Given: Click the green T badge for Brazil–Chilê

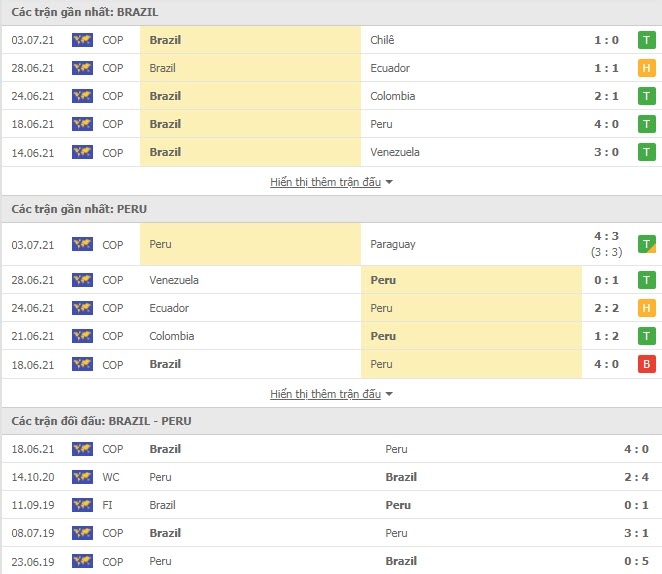Looking at the screenshot, I should (x=646, y=40).
